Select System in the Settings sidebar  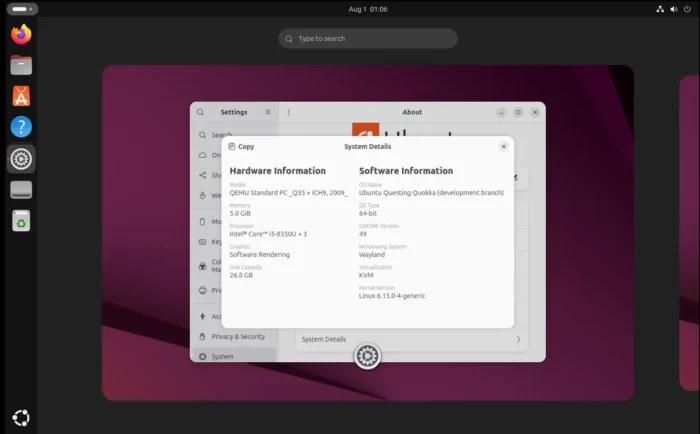coord(222,356)
